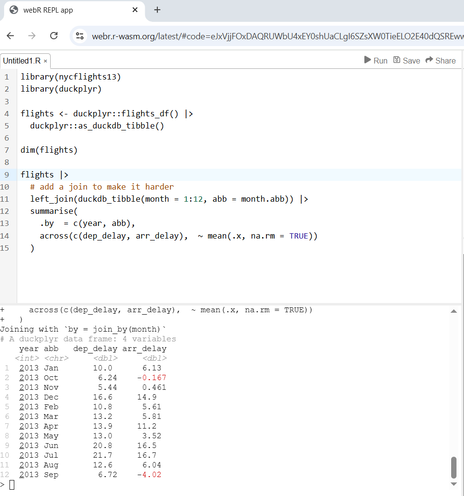
Task: Click 20.8 dep_delay in Jun row
Action: pos(103,446)
